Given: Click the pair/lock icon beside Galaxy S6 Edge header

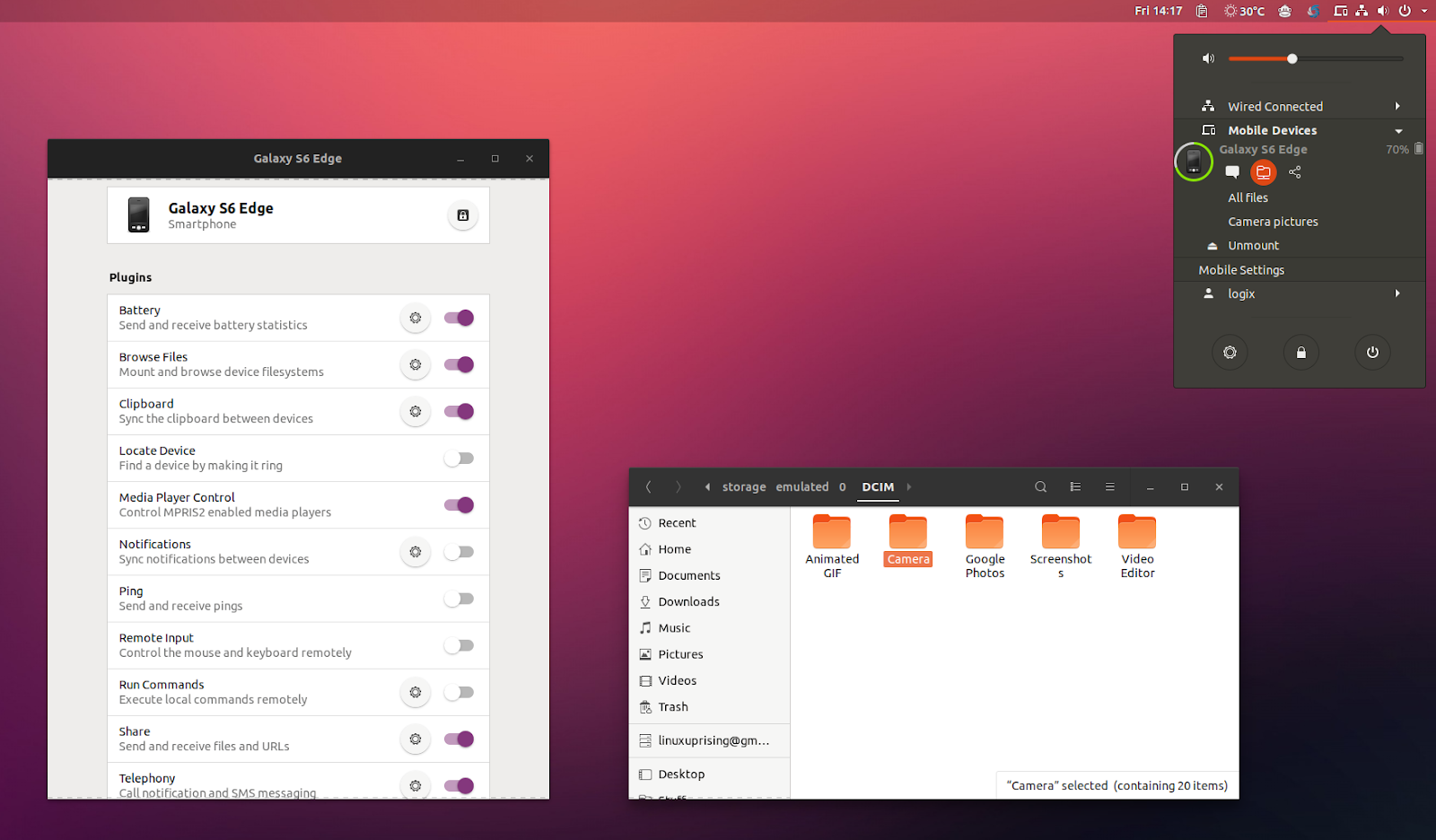Looking at the screenshot, I should coord(462,215).
